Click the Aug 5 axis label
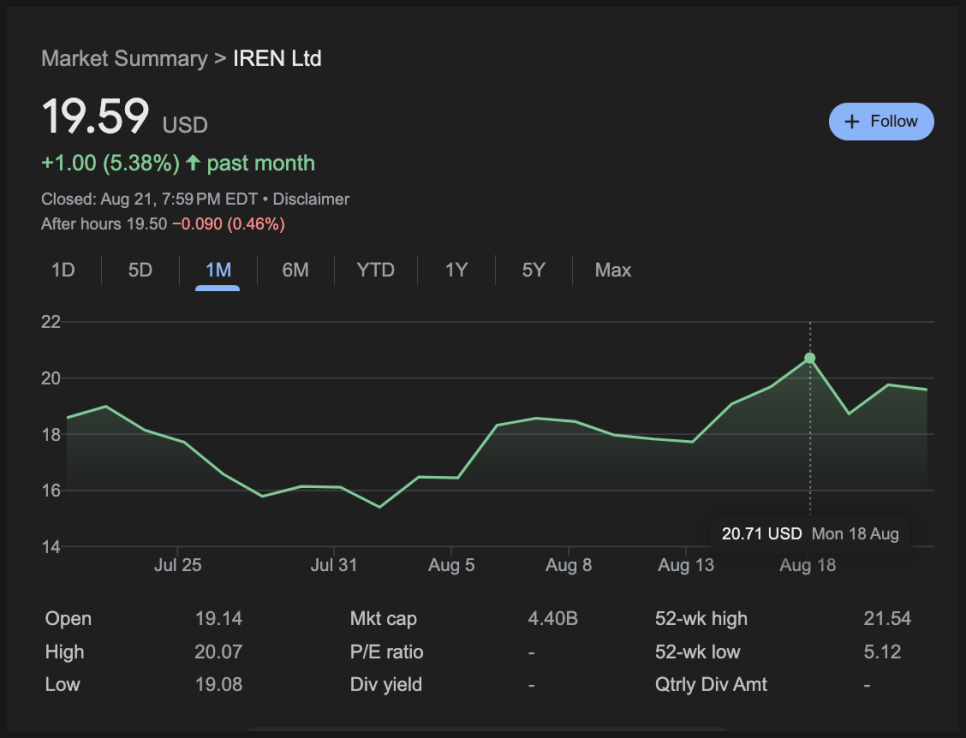966x738 pixels. click(451, 565)
